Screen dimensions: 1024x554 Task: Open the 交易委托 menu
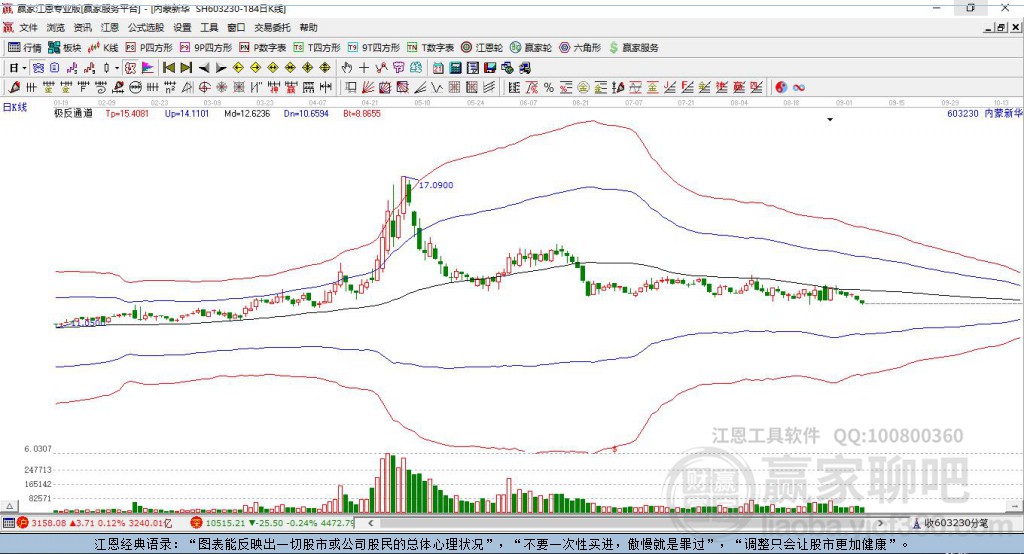tap(272, 27)
